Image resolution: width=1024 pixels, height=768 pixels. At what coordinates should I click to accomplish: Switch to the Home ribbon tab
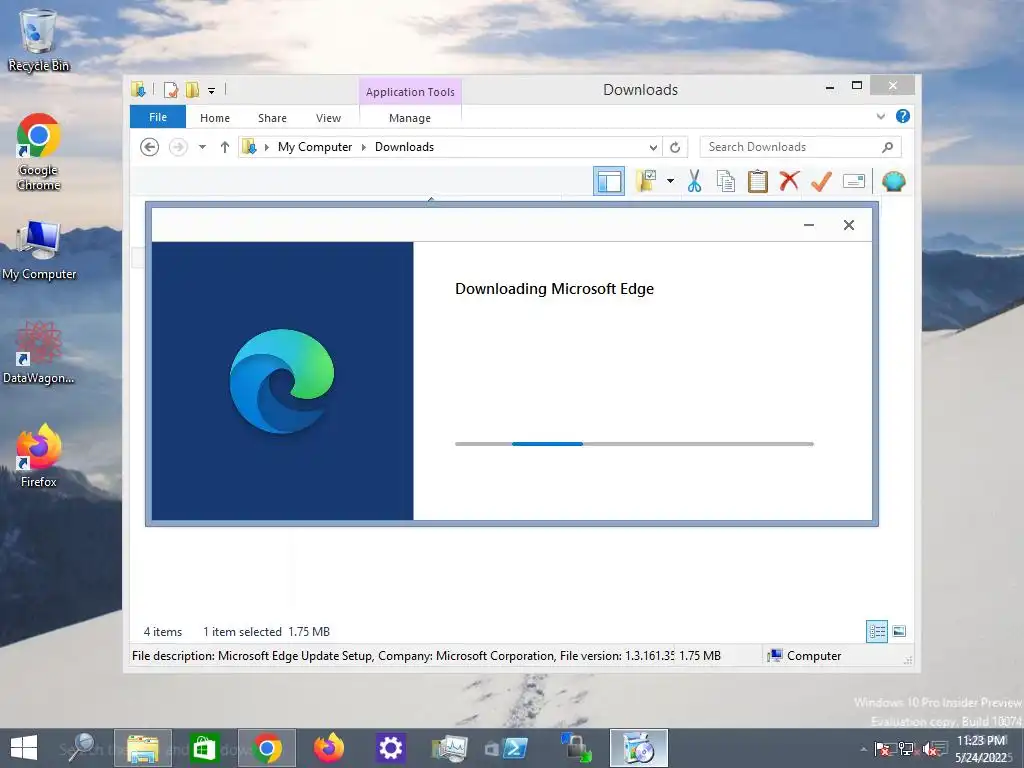click(x=215, y=118)
